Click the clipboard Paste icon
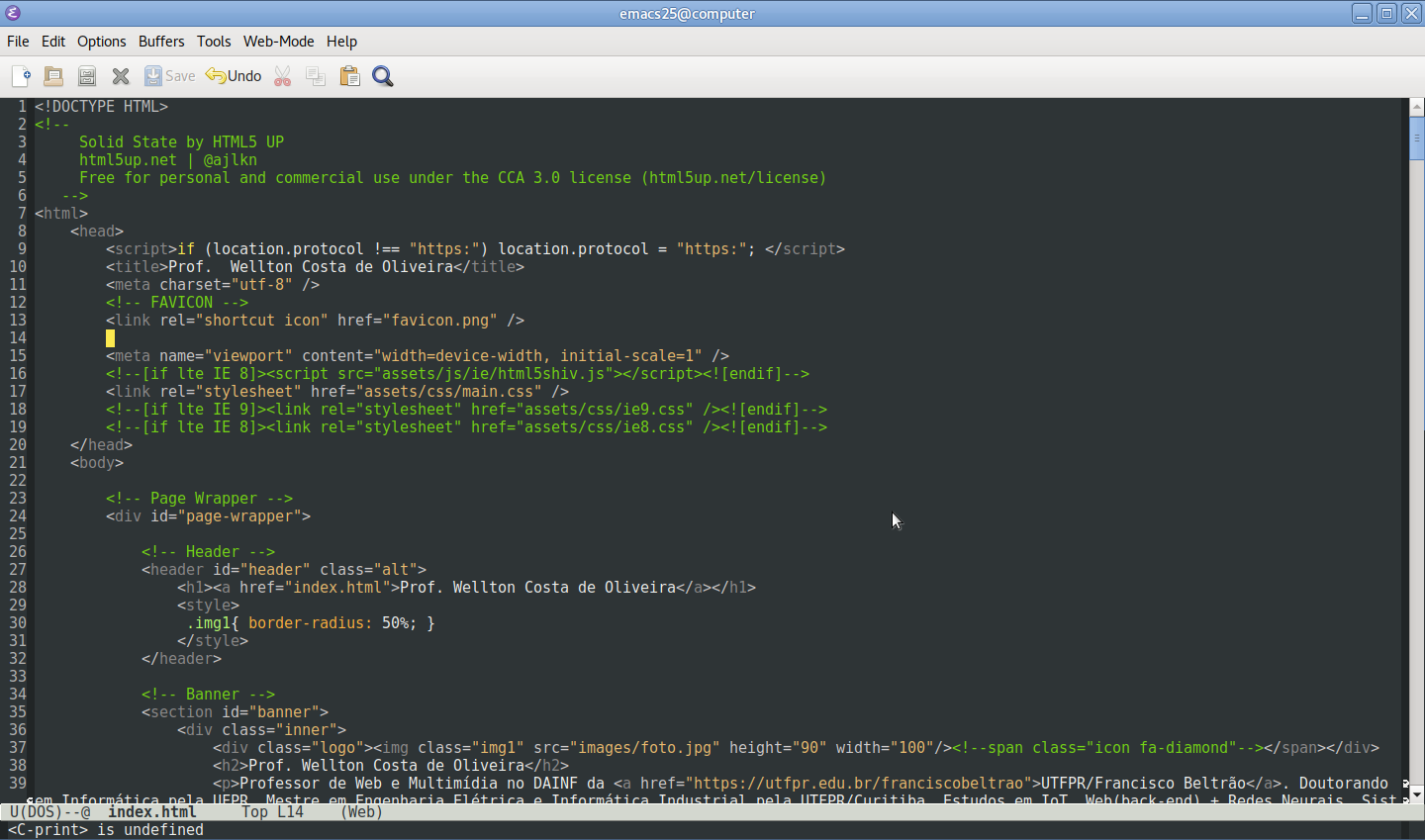 (x=349, y=76)
